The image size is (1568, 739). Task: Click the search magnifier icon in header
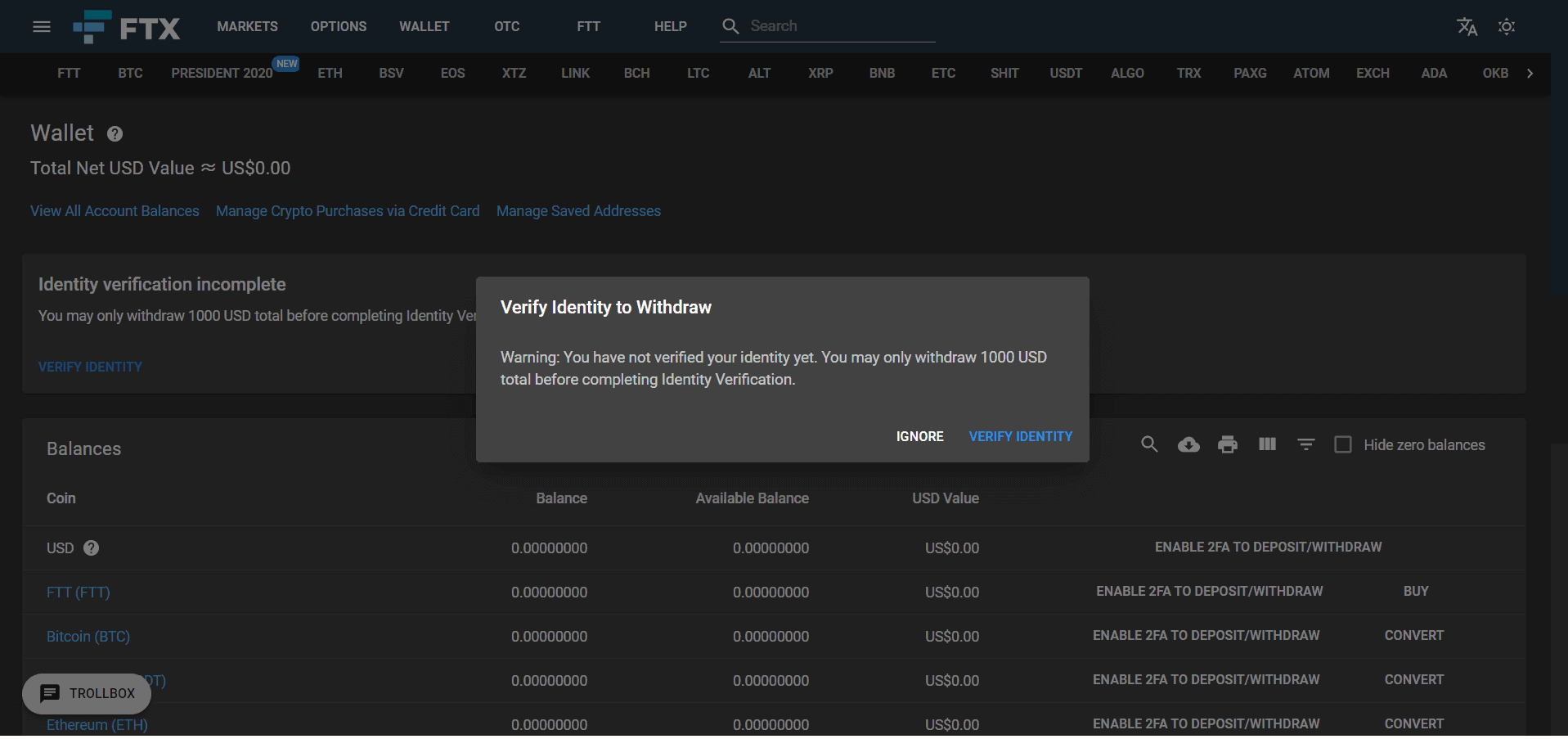pyautogui.click(x=730, y=26)
